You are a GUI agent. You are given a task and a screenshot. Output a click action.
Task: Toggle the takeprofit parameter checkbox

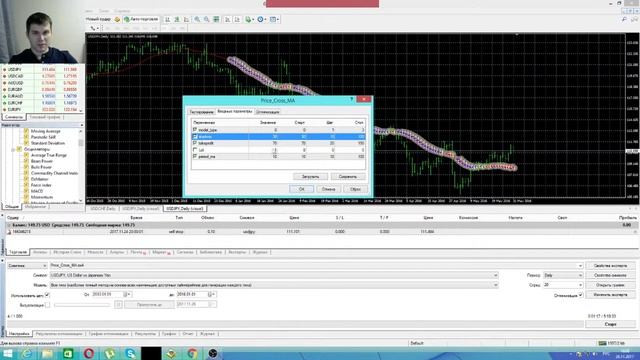pyautogui.click(x=195, y=143)
